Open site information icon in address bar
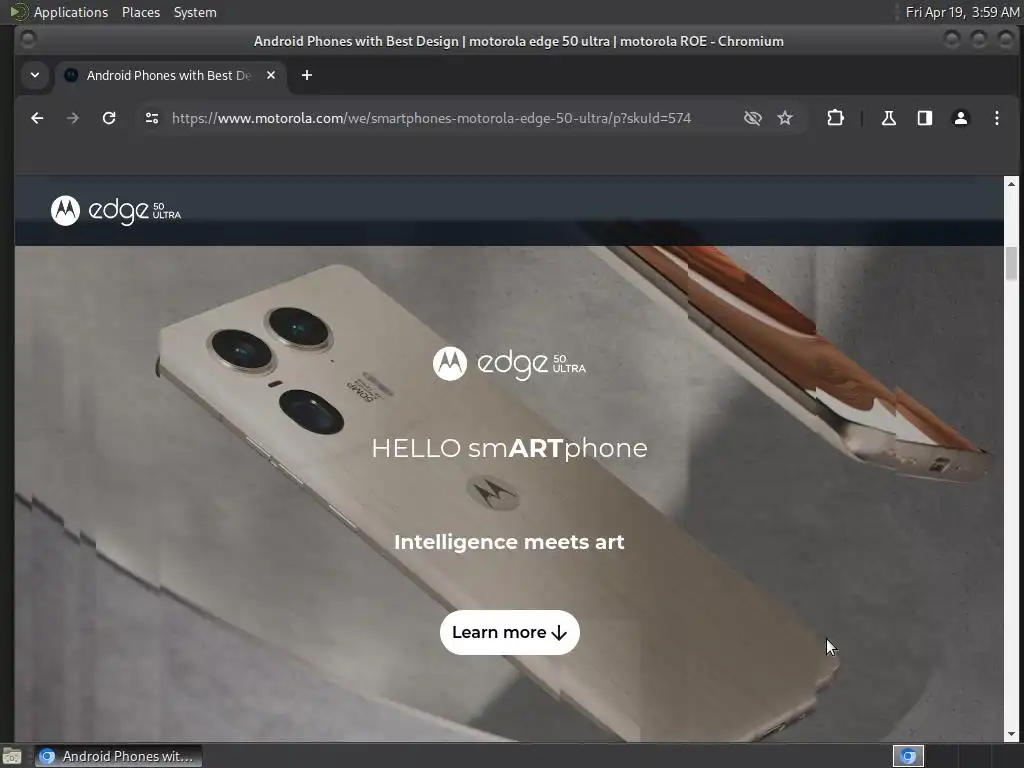This screenshot has width=1024, height=768. (152, 118)
